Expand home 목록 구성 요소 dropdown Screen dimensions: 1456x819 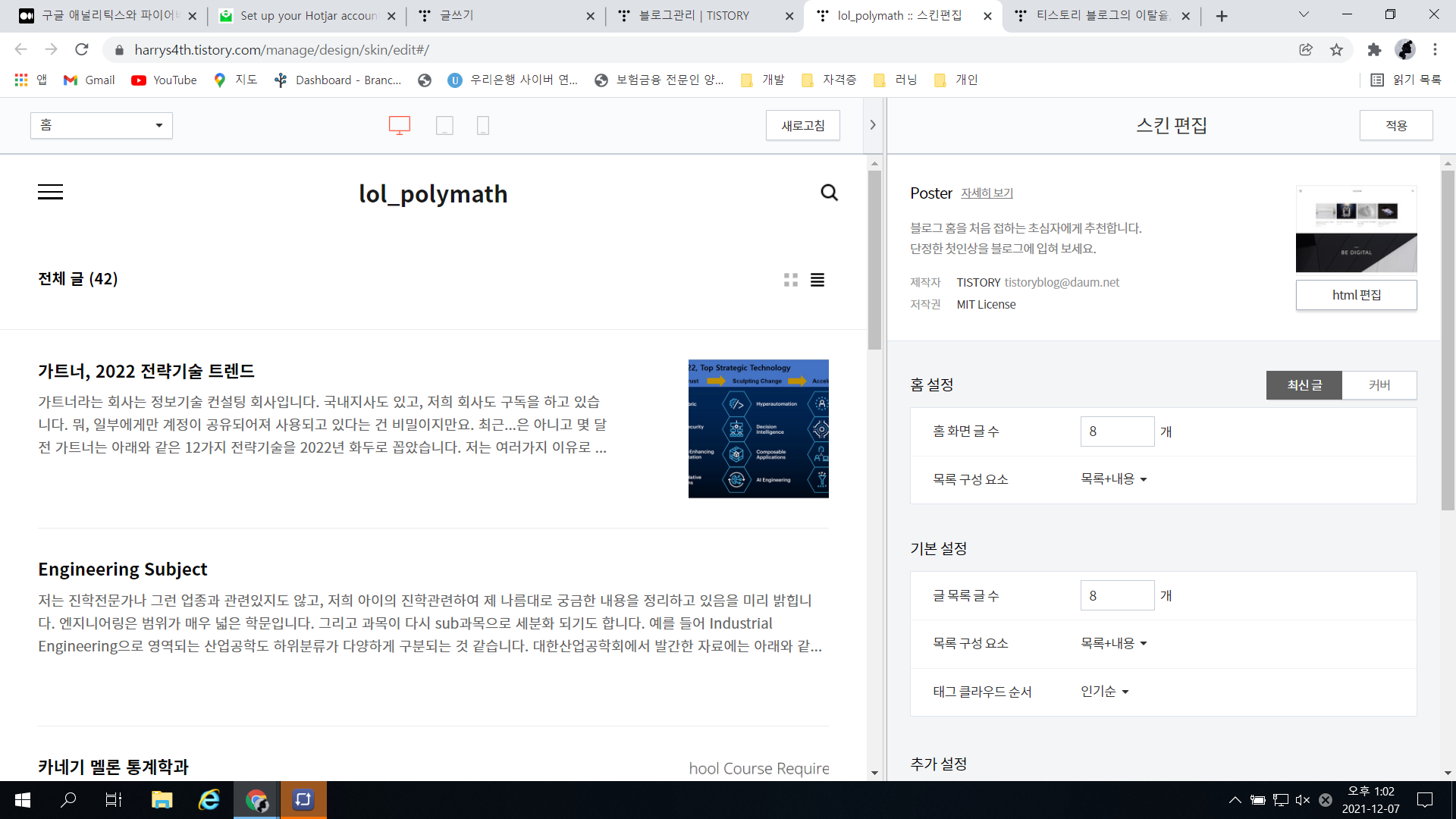[1113, 479]
